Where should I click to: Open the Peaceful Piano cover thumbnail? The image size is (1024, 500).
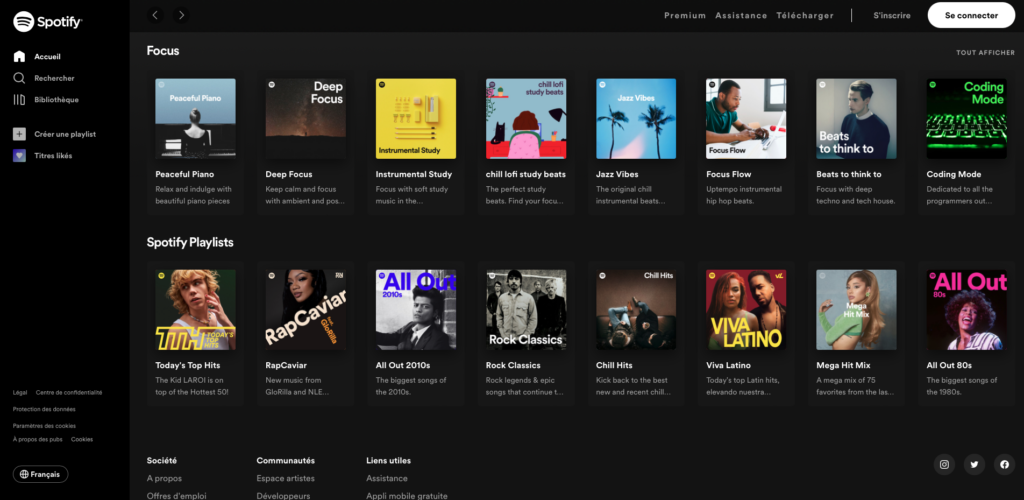[195, 119]
